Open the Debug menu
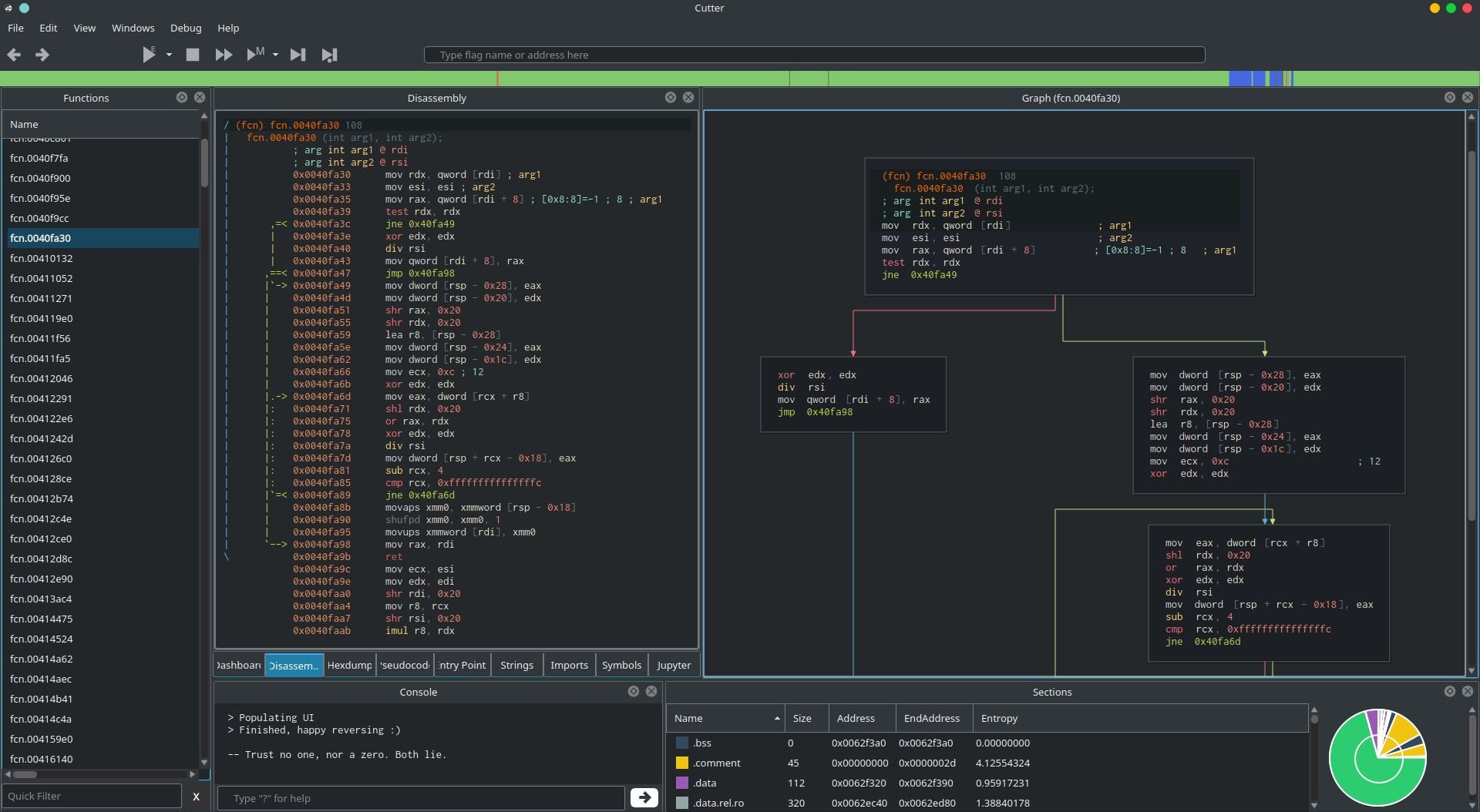Viewport: 1480px width, 812px height. tap(186, 28)
